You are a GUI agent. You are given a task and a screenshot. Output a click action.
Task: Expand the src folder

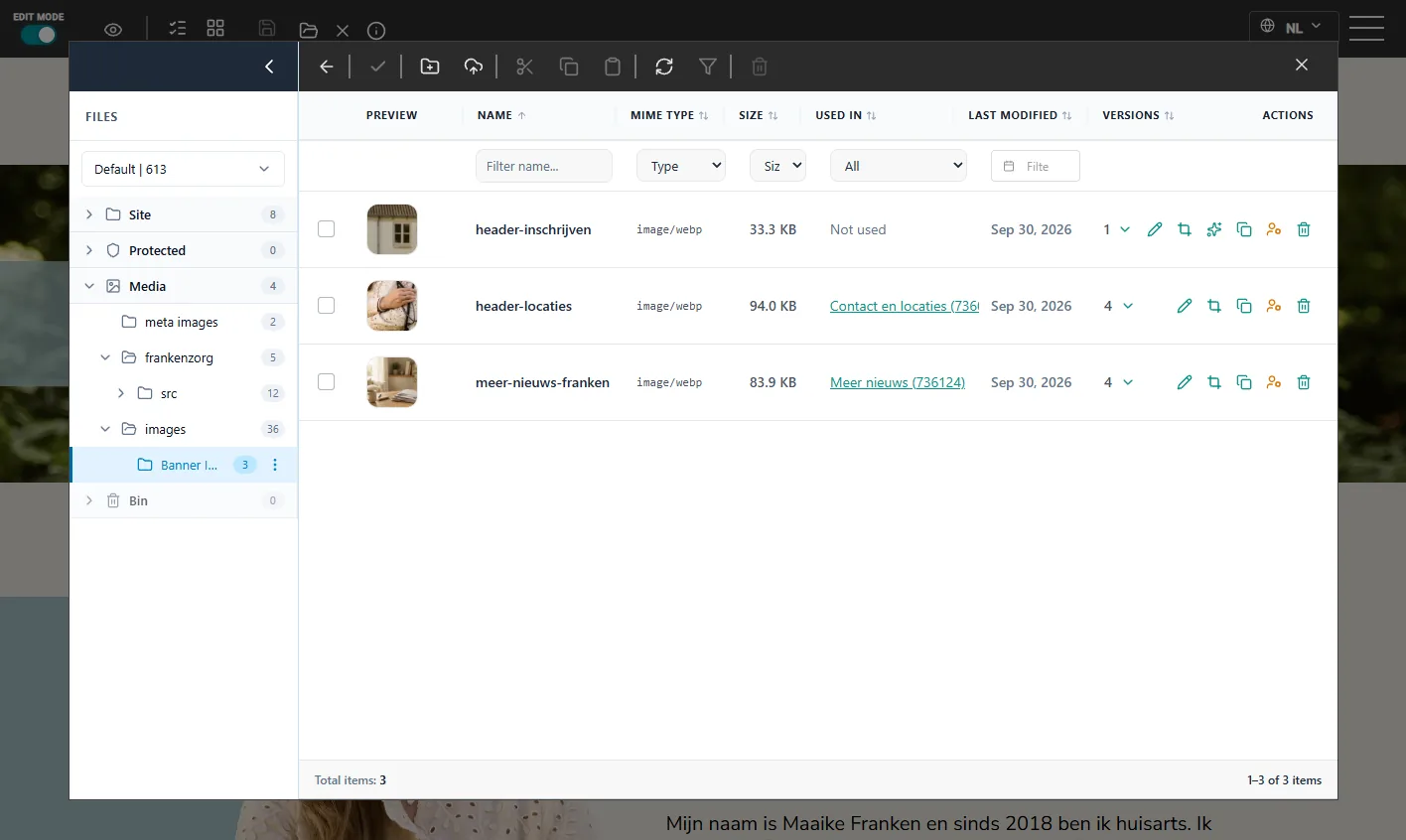point(121,393)
